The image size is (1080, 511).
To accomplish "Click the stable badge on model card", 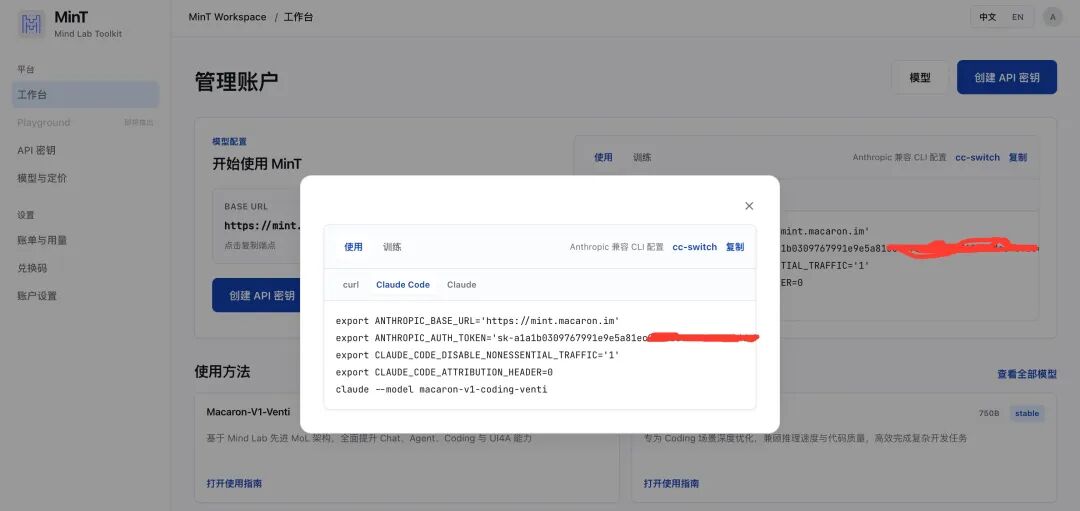I will (1027, 413).
